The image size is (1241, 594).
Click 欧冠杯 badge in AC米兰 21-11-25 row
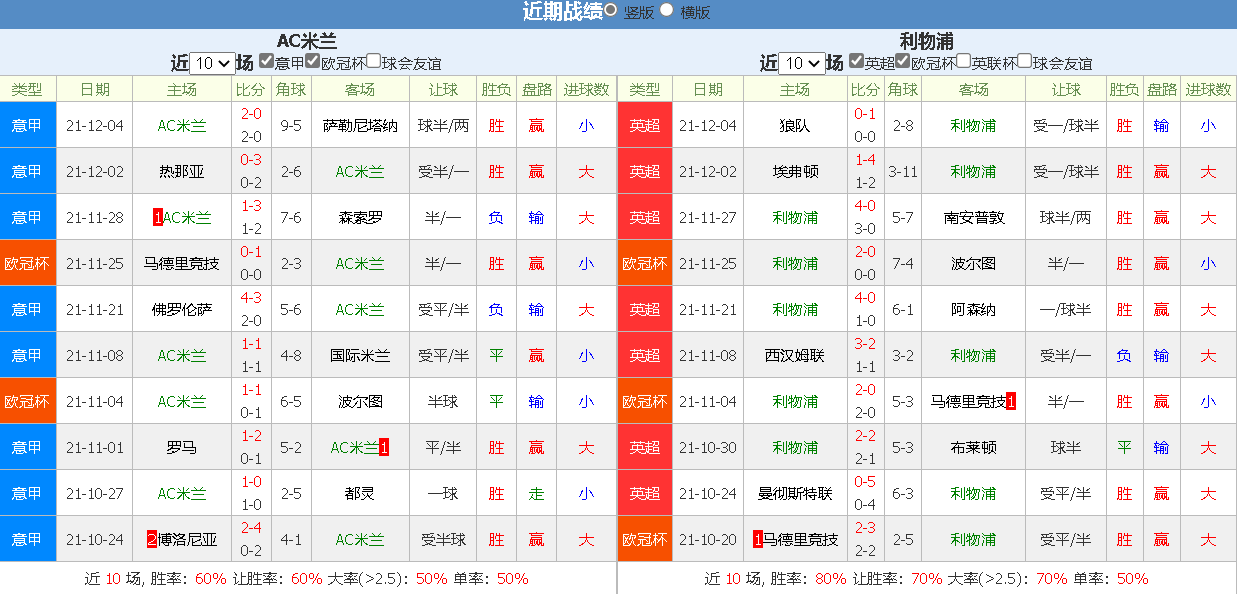(28, 263)
